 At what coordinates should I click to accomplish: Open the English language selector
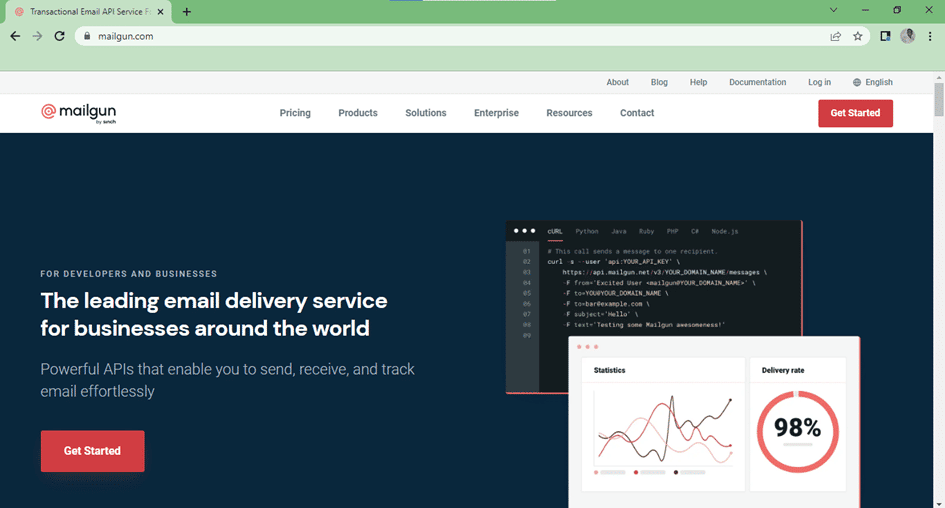pos(873,83)
